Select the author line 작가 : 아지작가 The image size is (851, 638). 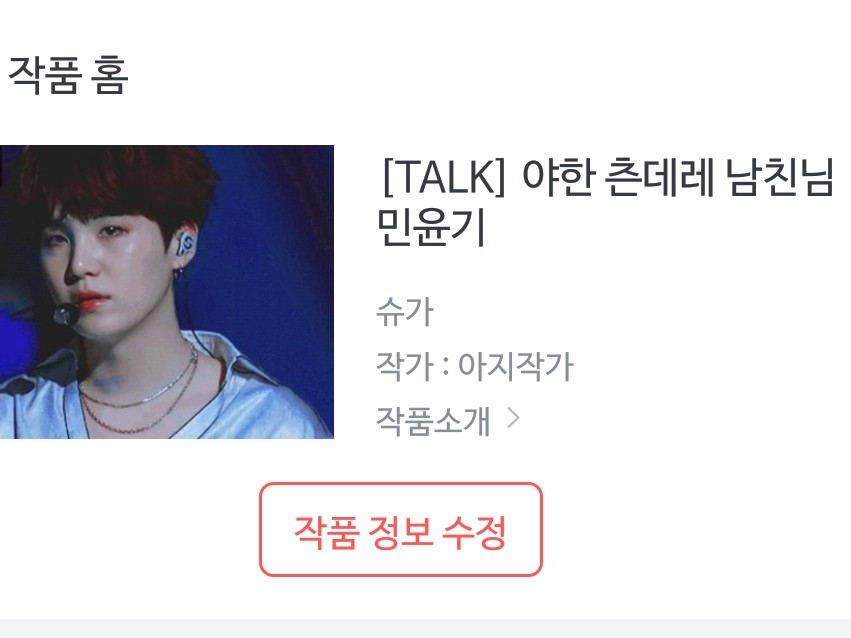475,365
